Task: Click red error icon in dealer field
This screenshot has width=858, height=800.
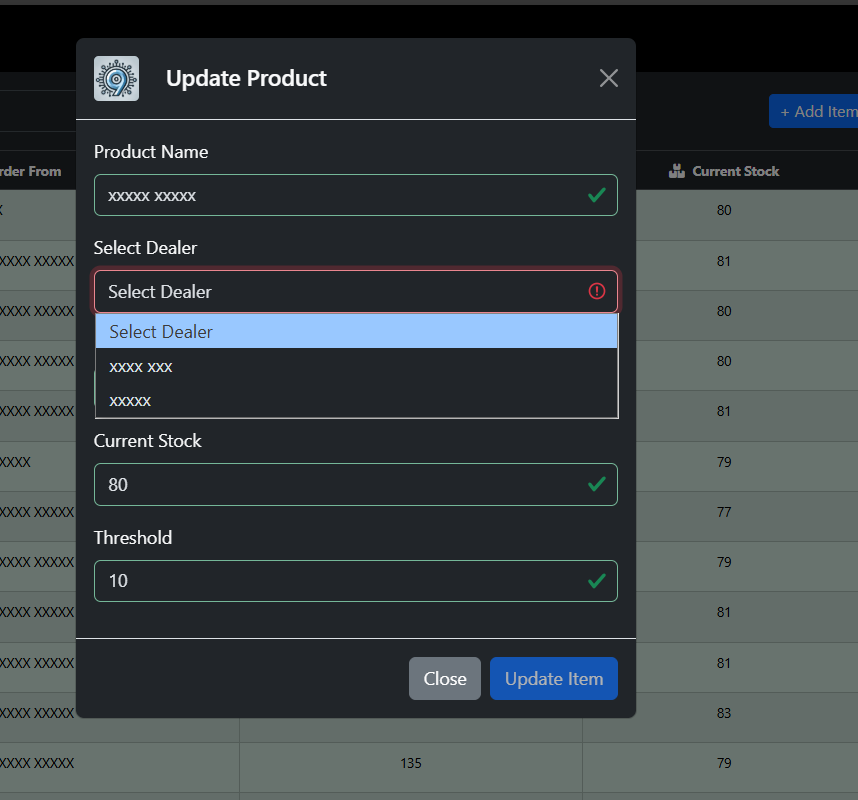Action: coord(597,291)
